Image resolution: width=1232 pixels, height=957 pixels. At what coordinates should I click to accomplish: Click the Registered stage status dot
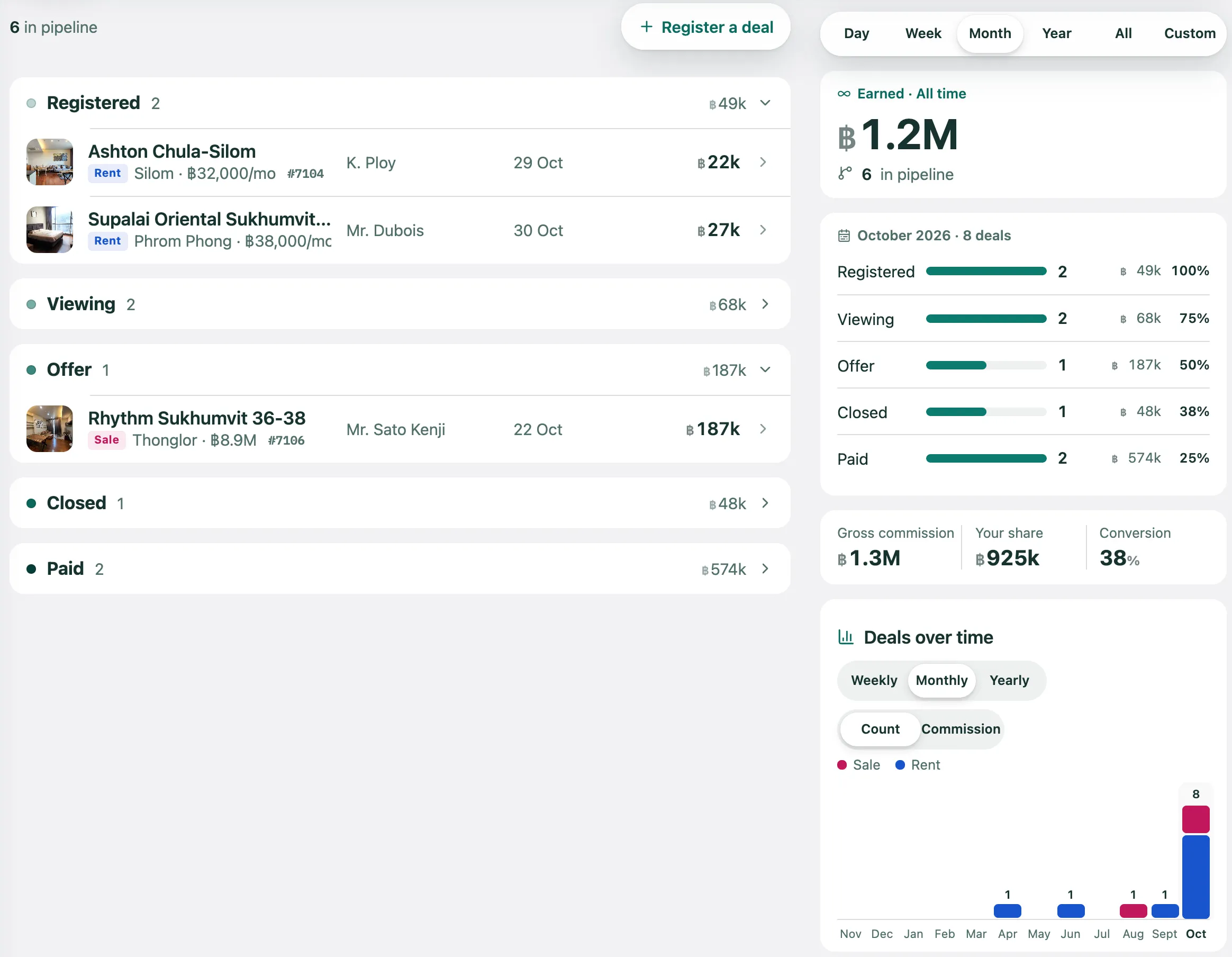[32, 103]
